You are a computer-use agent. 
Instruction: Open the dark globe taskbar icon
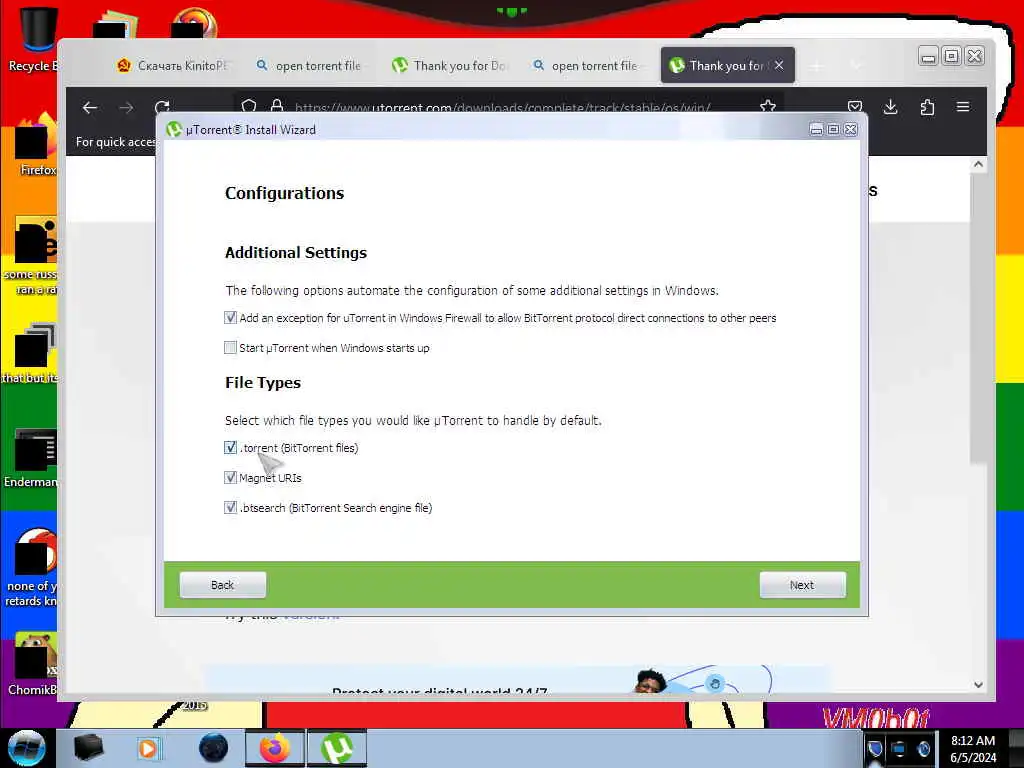tap(213, 748)
